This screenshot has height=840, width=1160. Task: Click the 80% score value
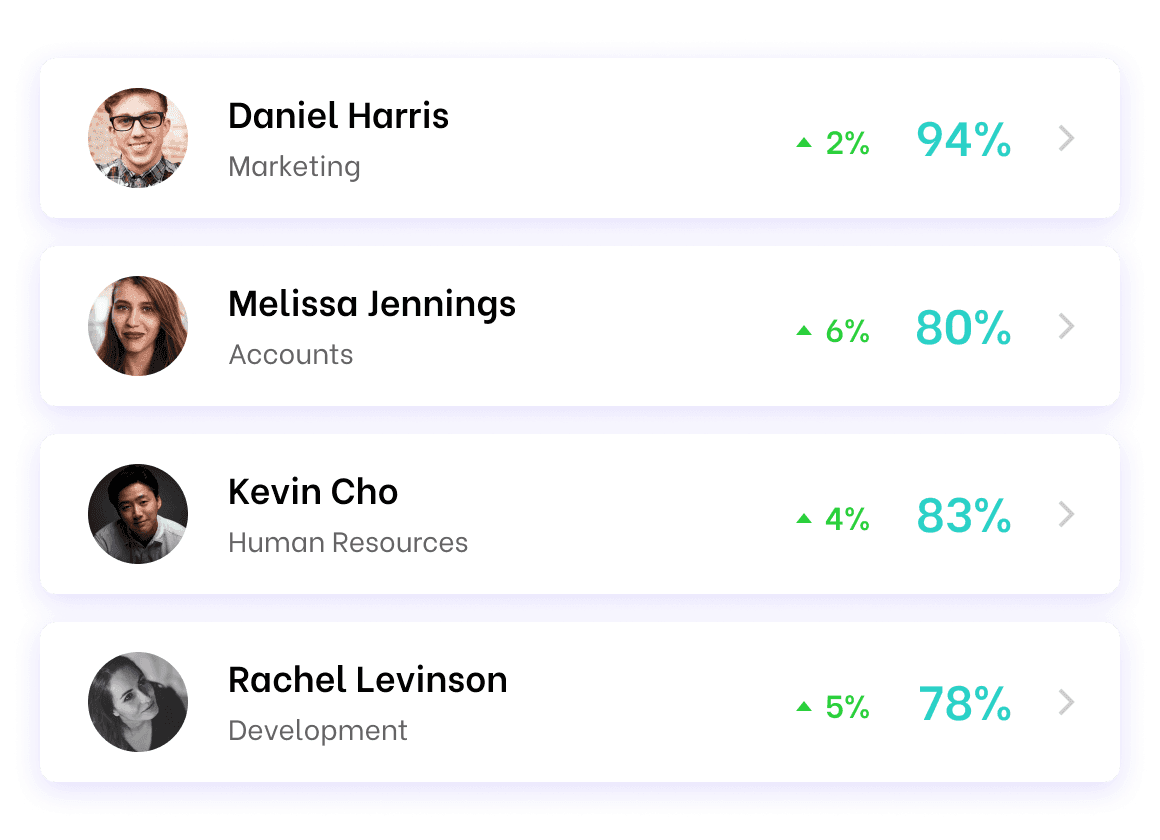[964, 328]
